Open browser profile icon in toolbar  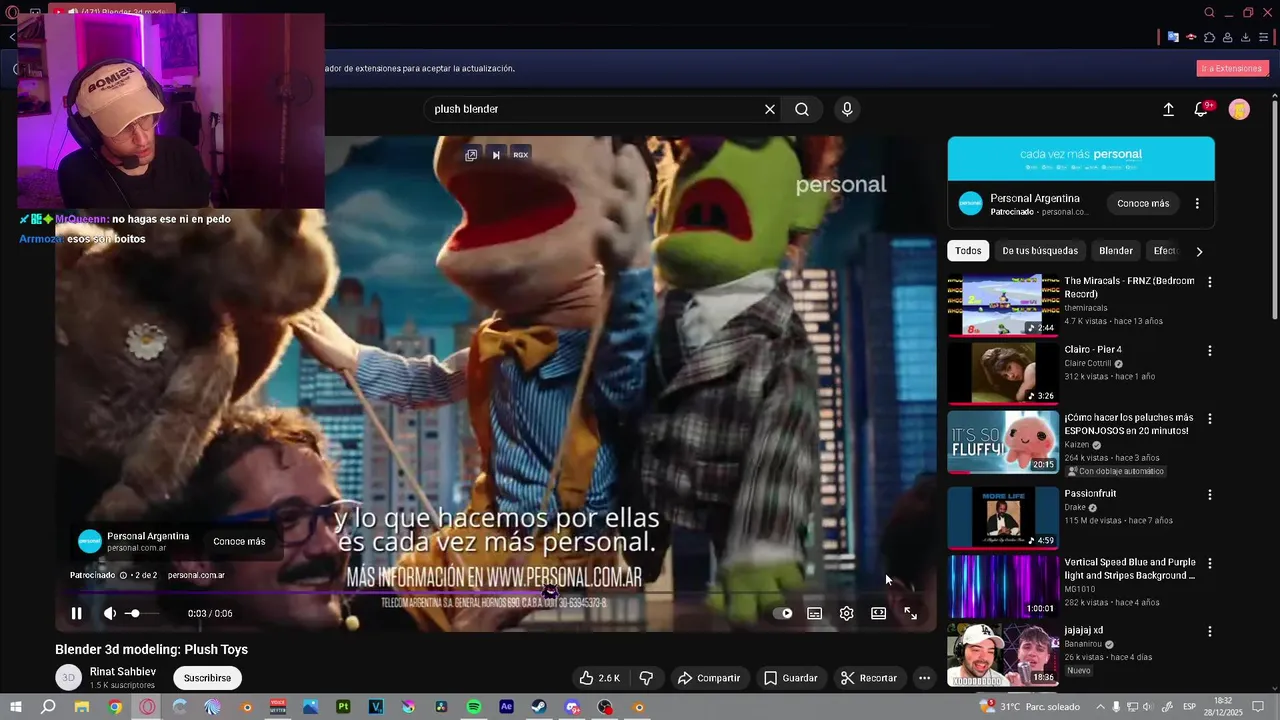coord(1227,38)
